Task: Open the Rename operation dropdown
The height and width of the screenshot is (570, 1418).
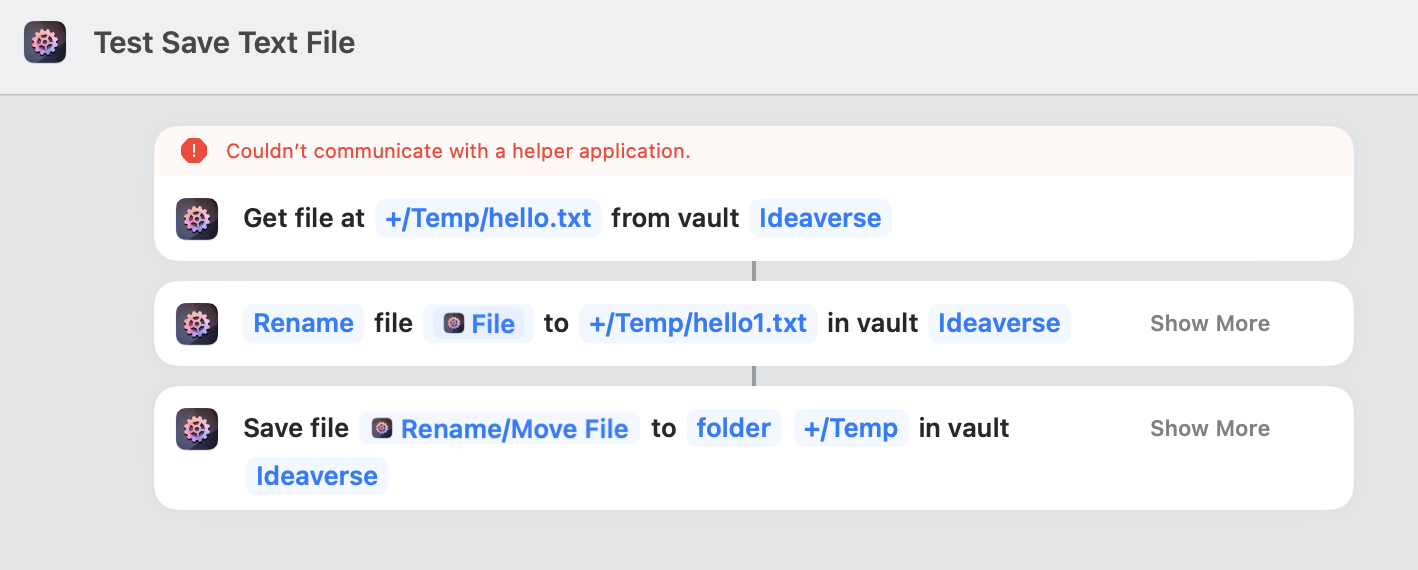Action: point(303,323)
